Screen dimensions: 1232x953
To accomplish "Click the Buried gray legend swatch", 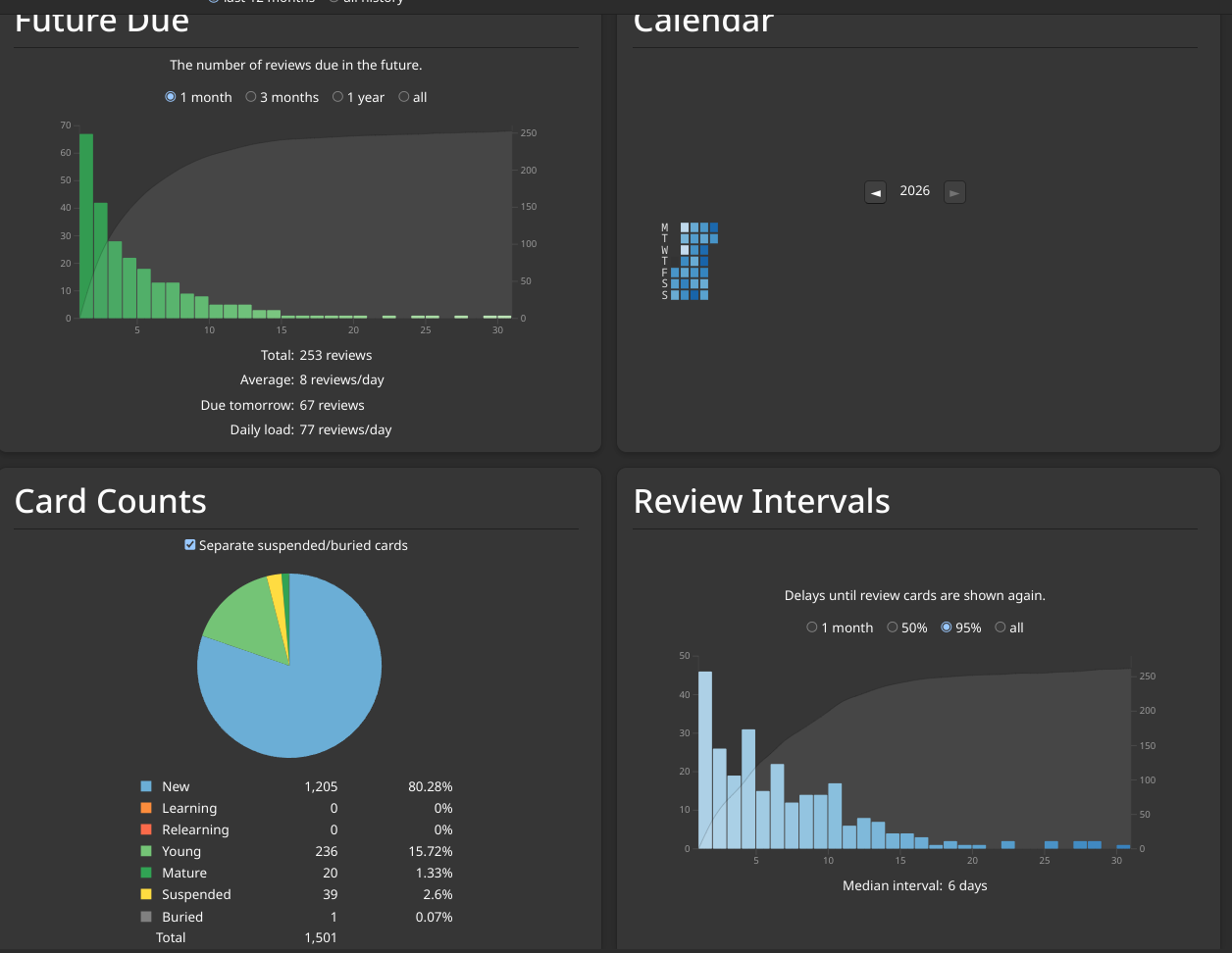I will coord(146,917).
